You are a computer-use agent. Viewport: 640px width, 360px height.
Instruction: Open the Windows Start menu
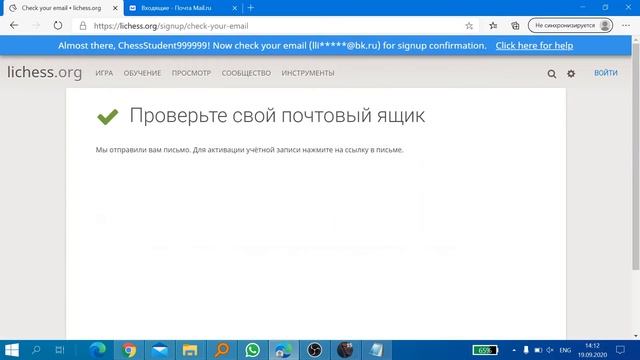pos(11,350)
